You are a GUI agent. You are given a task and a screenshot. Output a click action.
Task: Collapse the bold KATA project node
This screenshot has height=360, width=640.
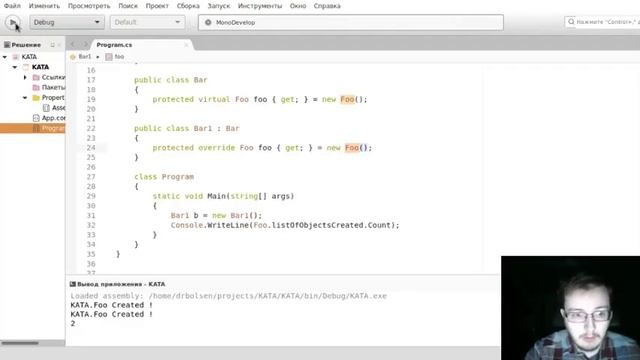click(x=15, y=67)
